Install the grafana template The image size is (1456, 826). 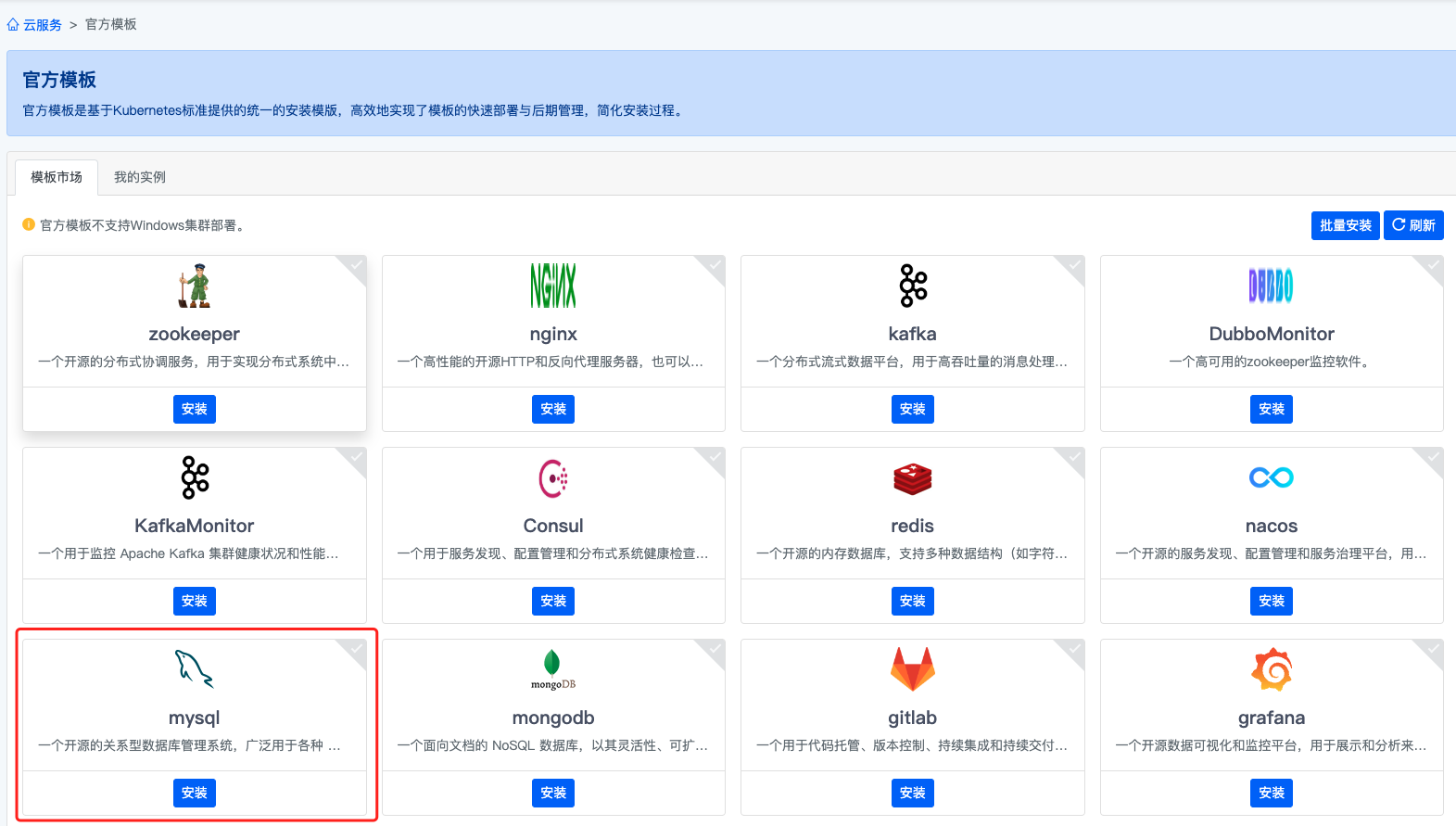point(1272,793)
